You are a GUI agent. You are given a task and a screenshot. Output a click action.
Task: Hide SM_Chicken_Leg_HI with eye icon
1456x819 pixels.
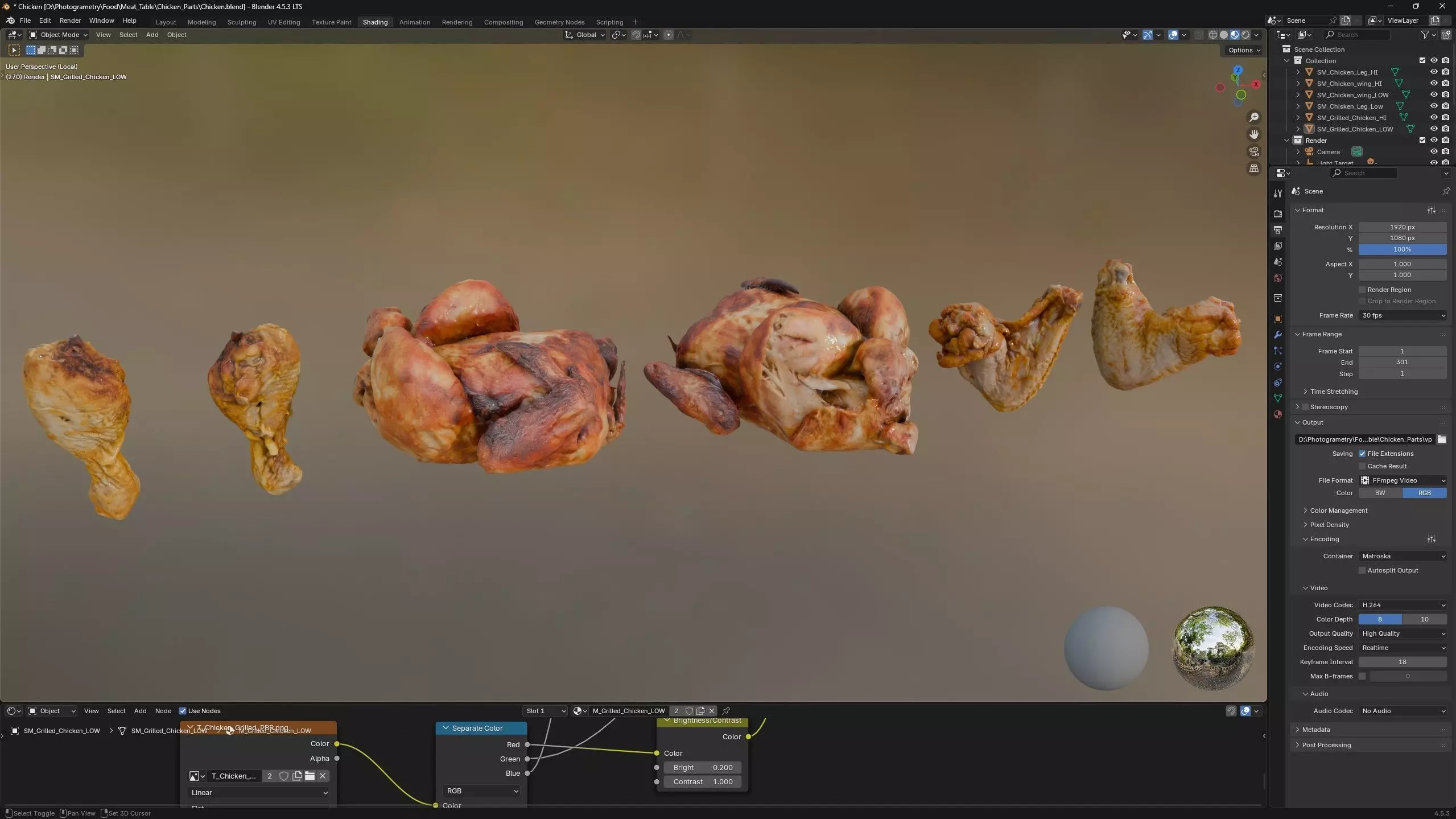click(x=1434, y=72)
